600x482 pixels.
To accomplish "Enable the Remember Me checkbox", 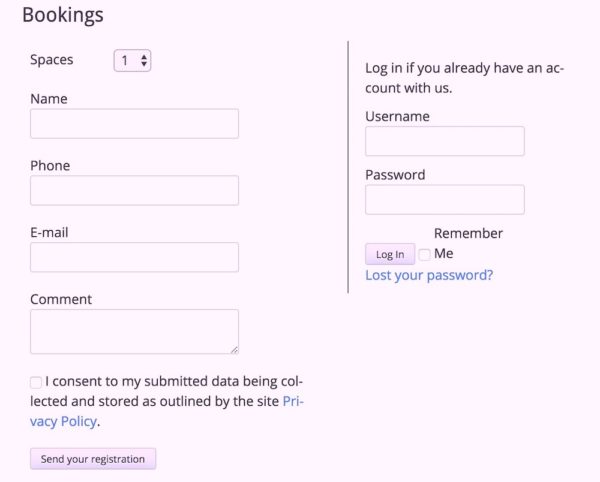I will pyautogui.click(x=425, y=254).
